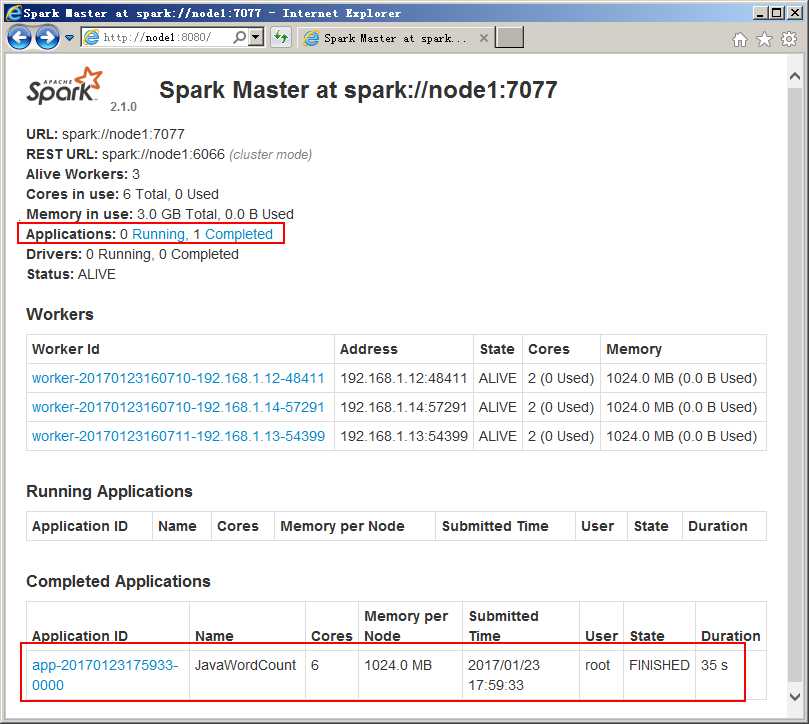Open worker link for 192.168.1.13-54399
Screen dimensions: 809x724
click(x=178, y=436)
